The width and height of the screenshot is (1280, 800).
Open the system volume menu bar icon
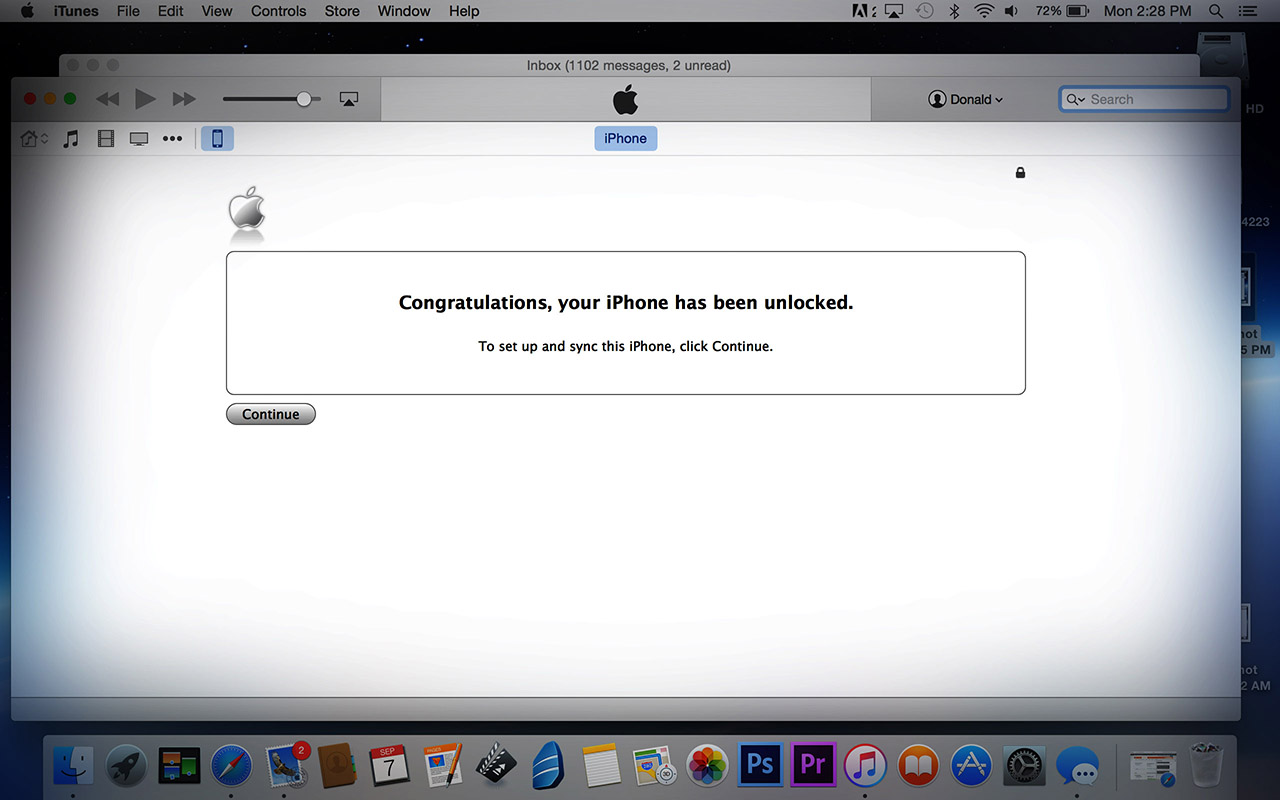click(1012, 11)
